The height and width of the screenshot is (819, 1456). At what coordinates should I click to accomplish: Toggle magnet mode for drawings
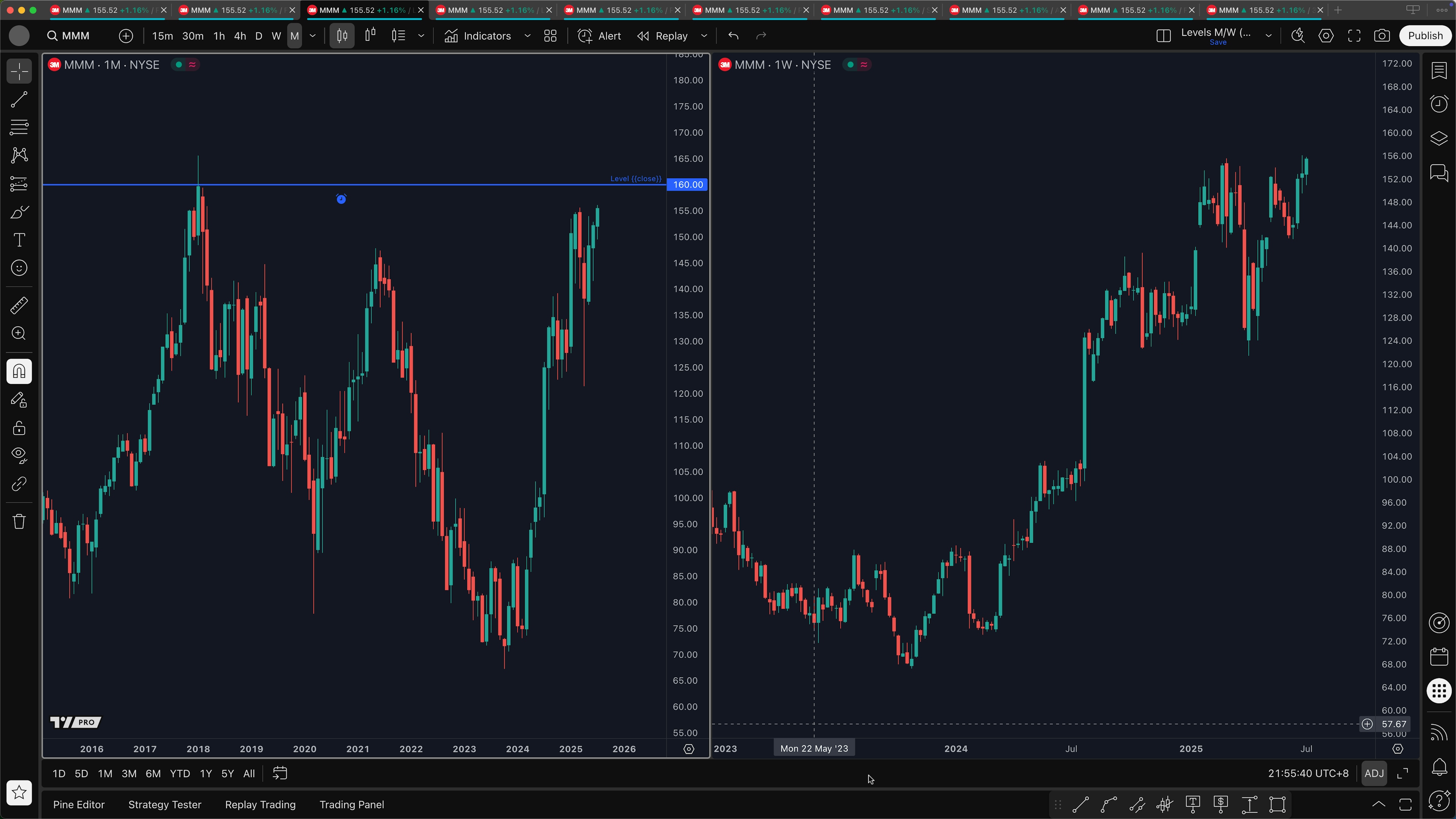pos(19,371)
